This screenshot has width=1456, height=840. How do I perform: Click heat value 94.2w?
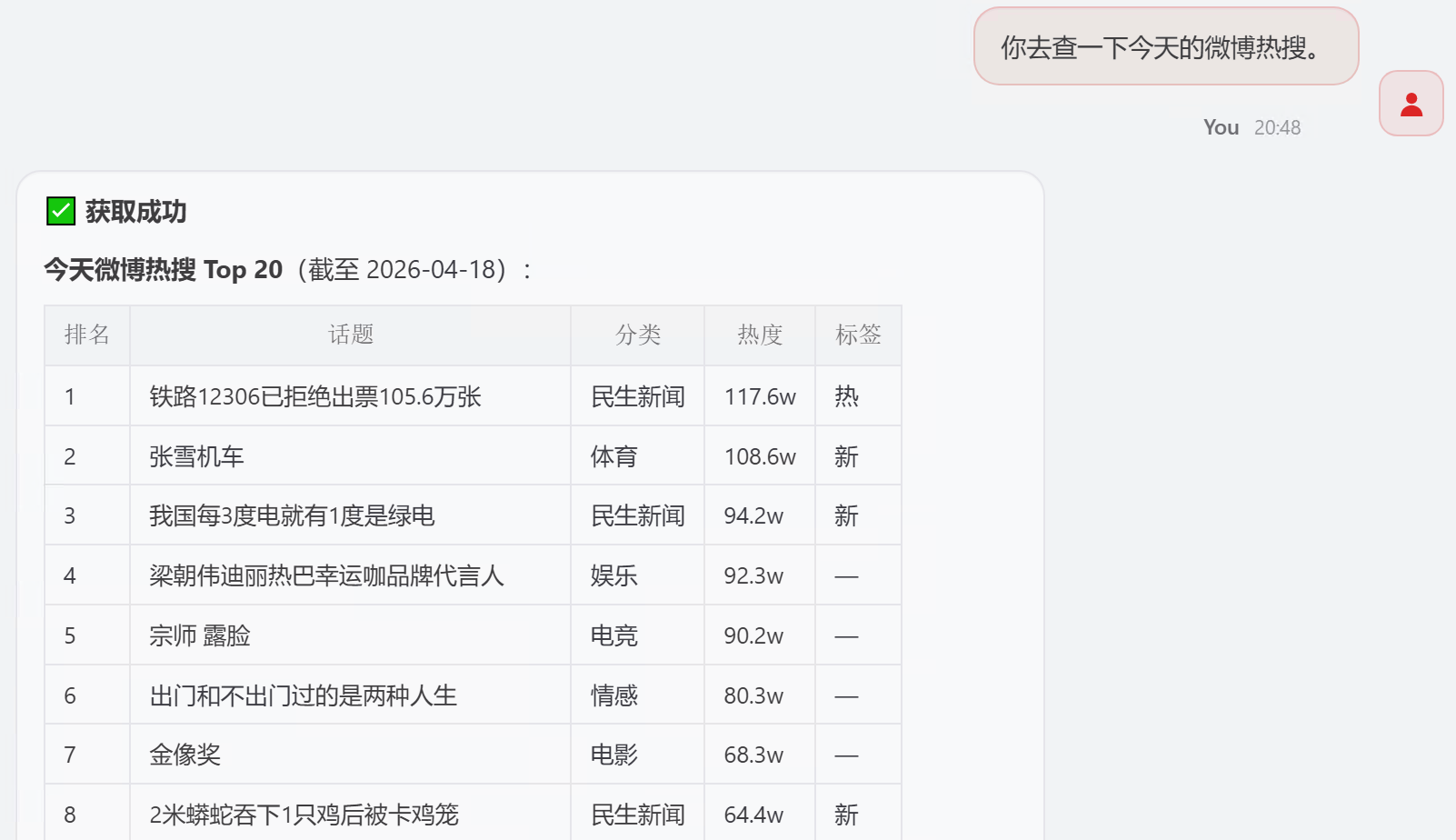753,515
